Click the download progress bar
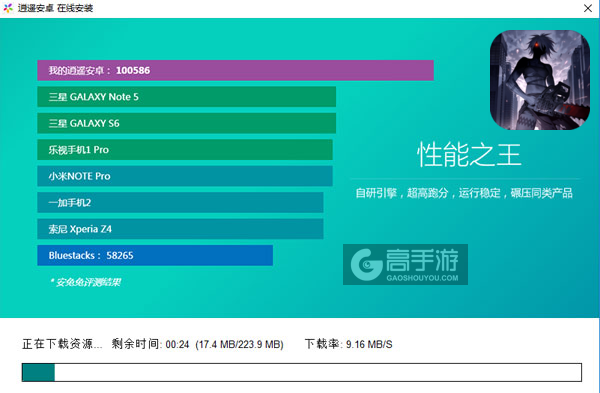This screenshot has height=393, width=600. click(x=302, y=372)
